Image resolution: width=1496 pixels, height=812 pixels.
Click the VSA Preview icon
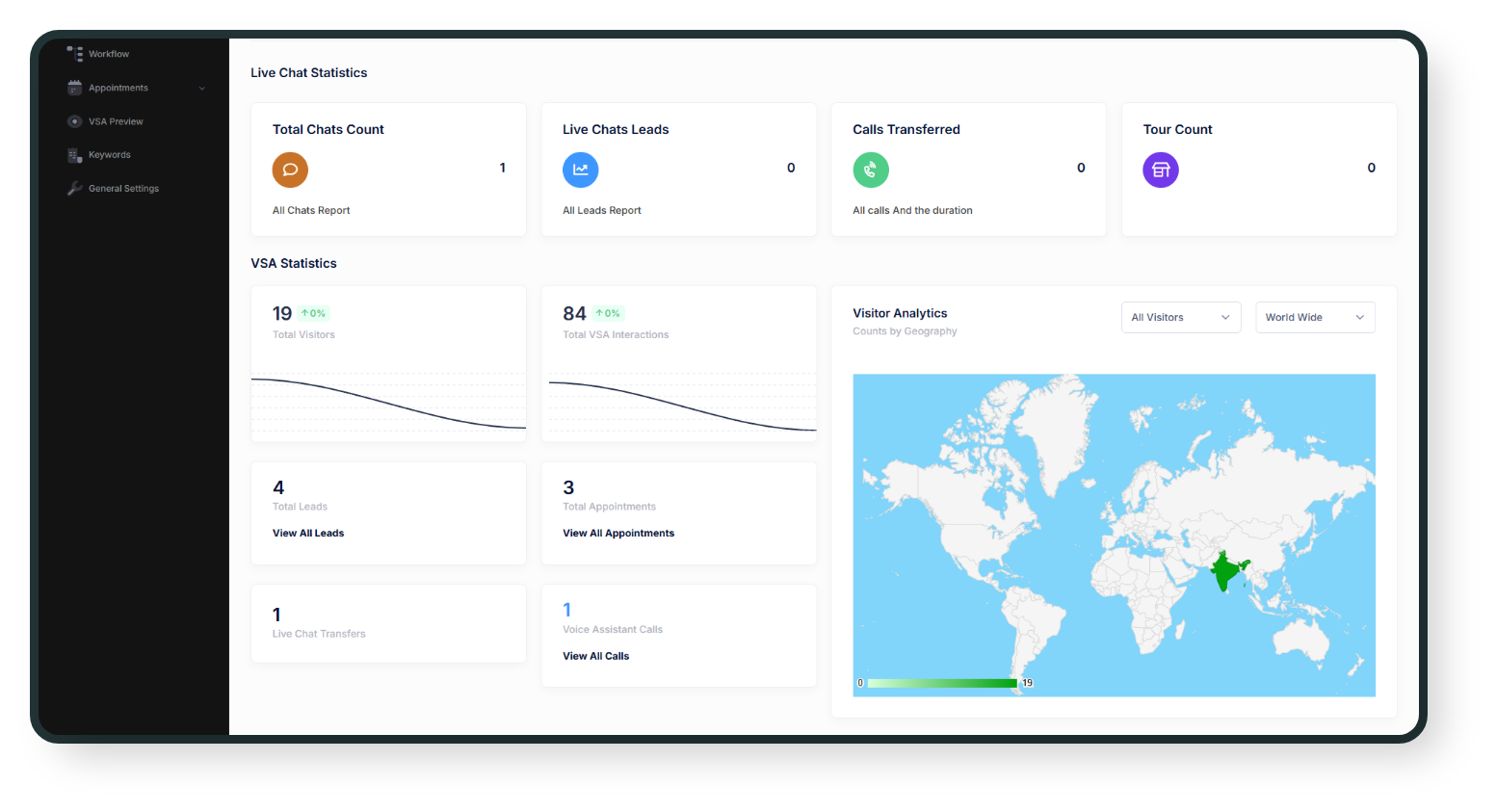[x=75, y=121]
